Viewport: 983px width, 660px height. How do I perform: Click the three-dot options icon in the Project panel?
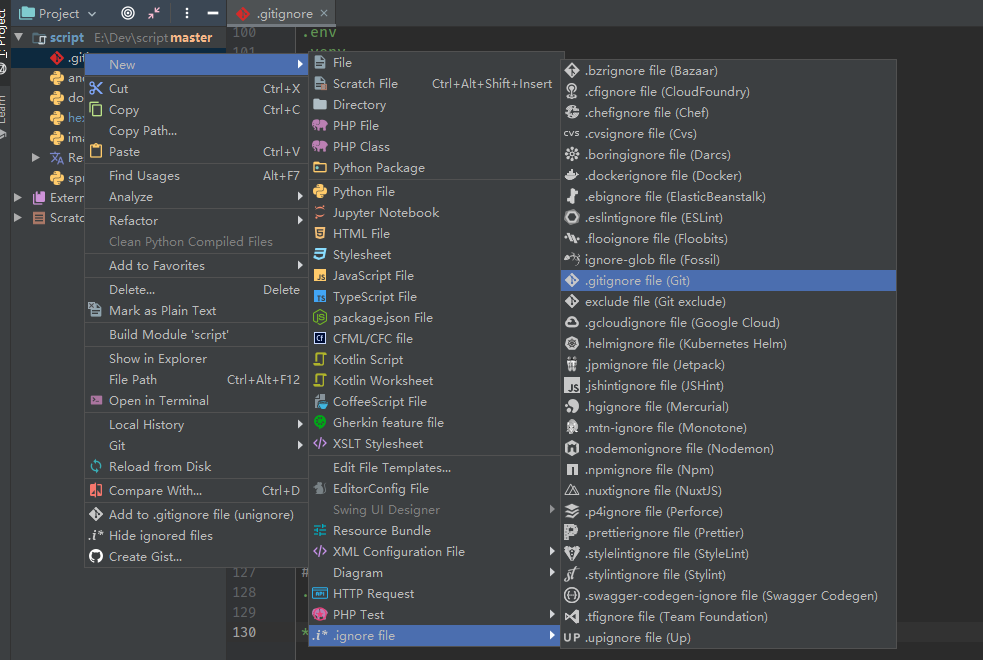tap(187, 13)
